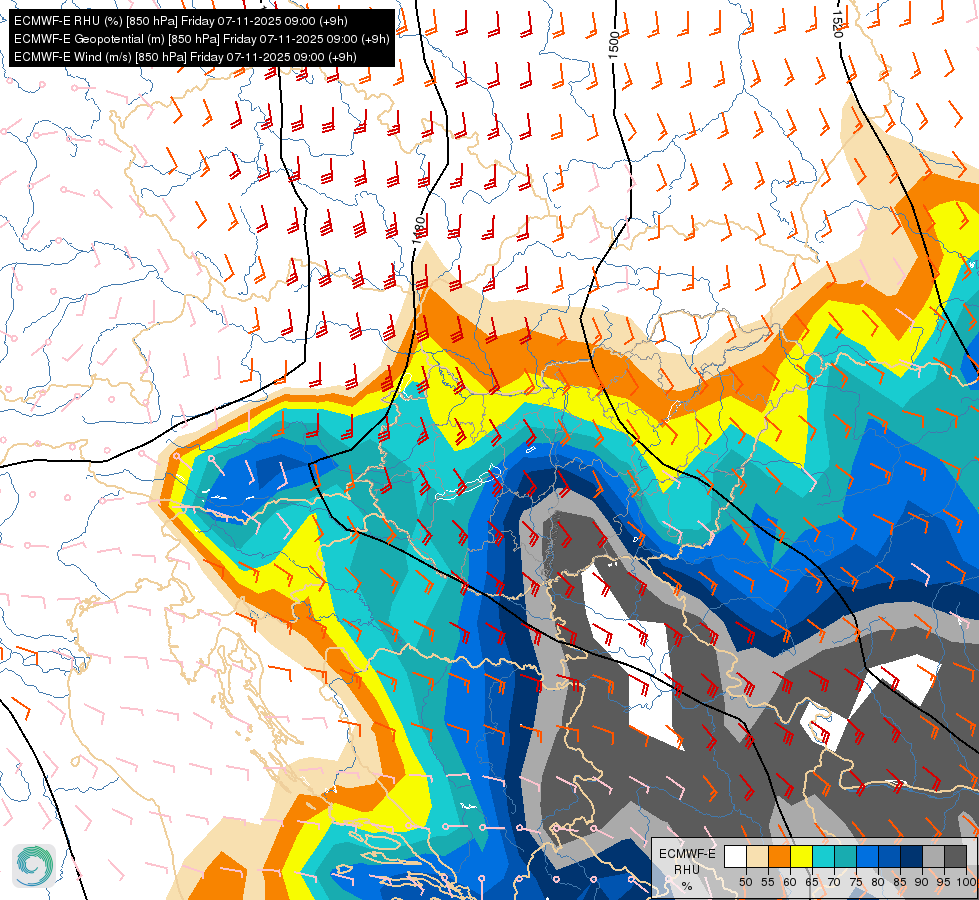Viewport: 979px width, 900px height.
Task: Click the legend value 60
Action: [x=790, y=882]
